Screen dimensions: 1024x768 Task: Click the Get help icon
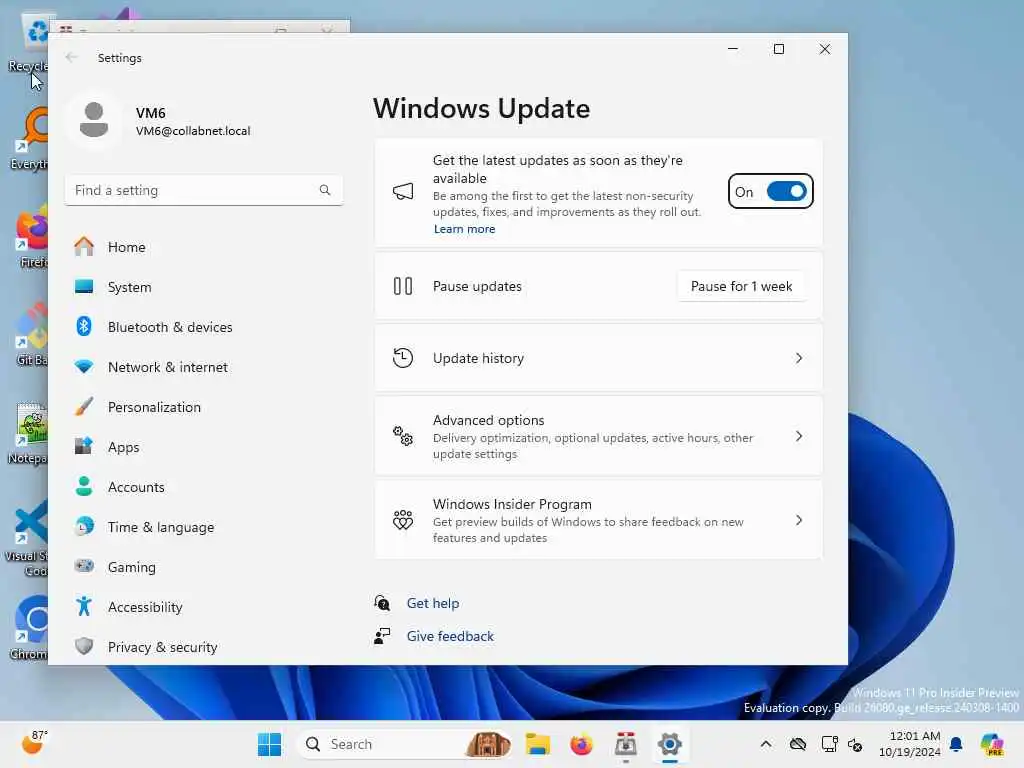point(382,603)
